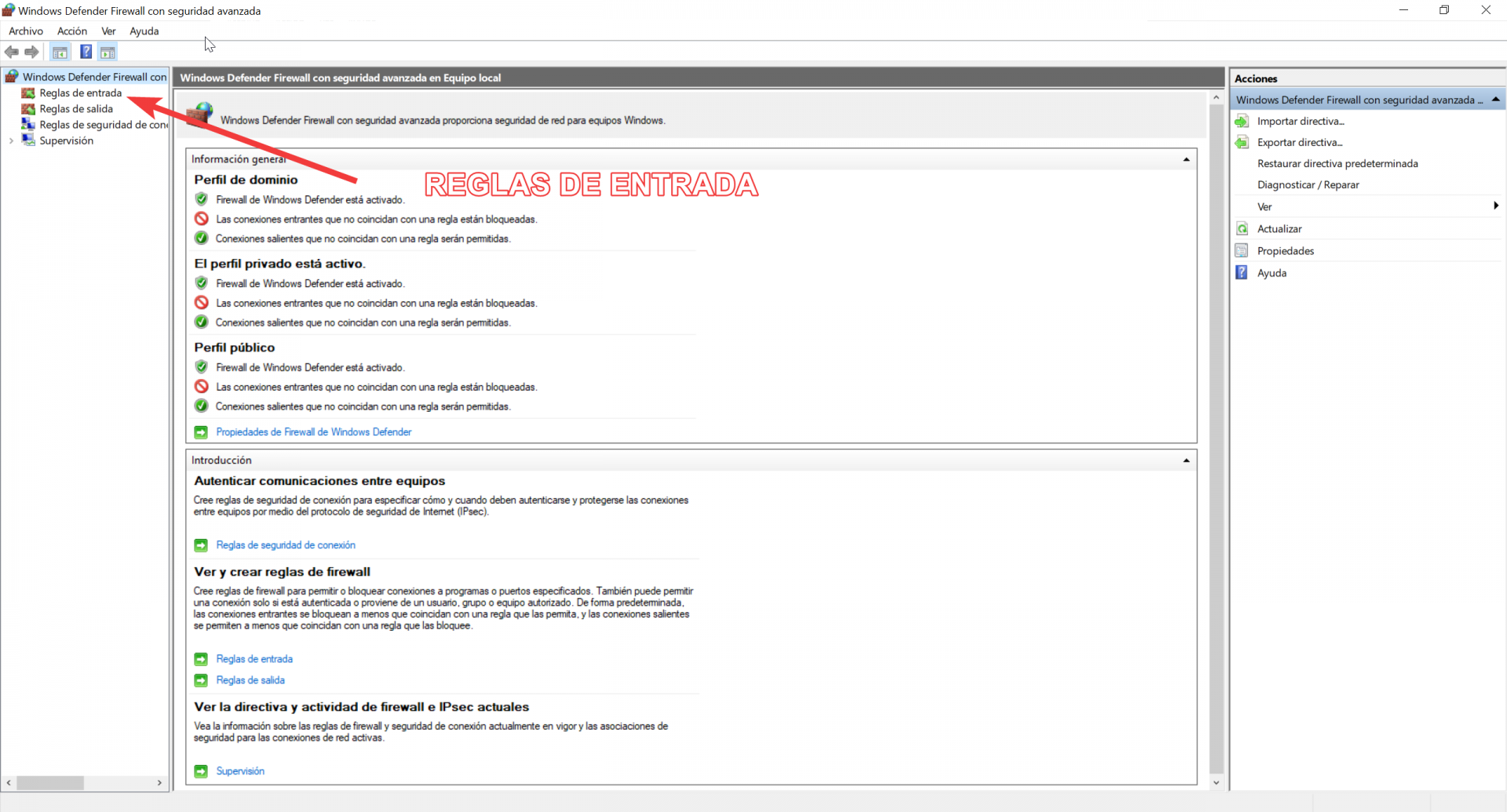Click "Ver y crear reglas de firewall" heading
Image resolution: width=1507 pixels, height=812 pixels.
(x=282, y=572)
